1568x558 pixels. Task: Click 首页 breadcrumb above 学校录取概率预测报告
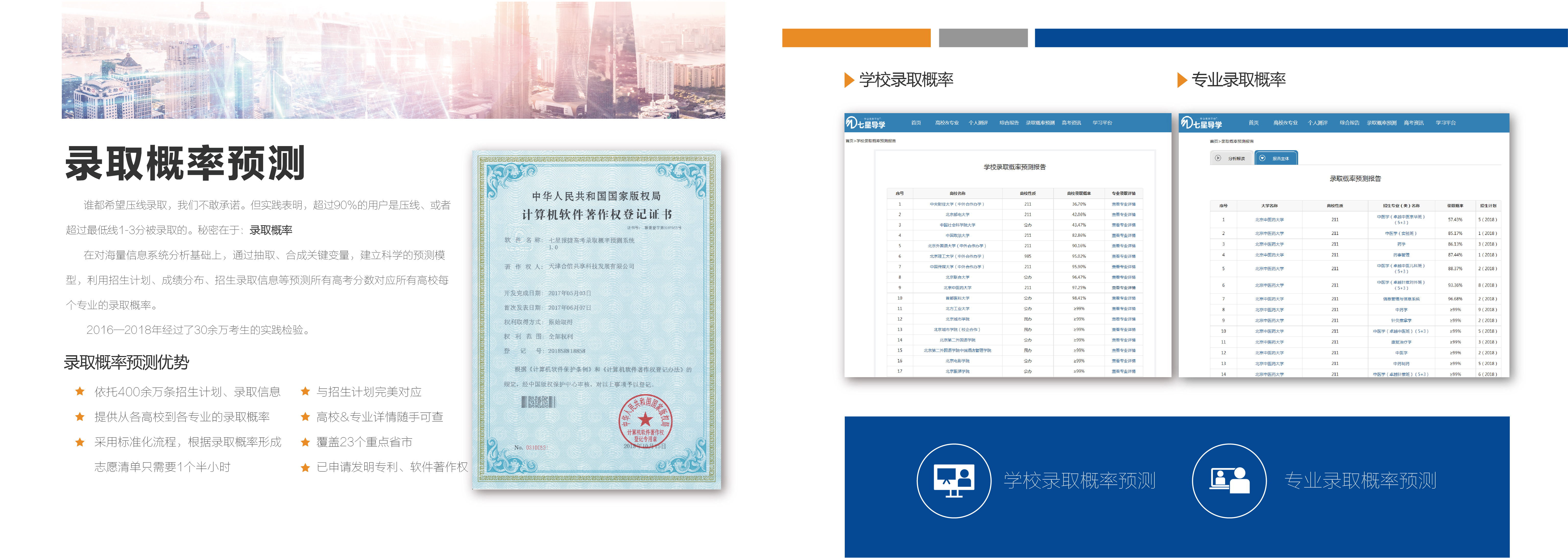849,141
